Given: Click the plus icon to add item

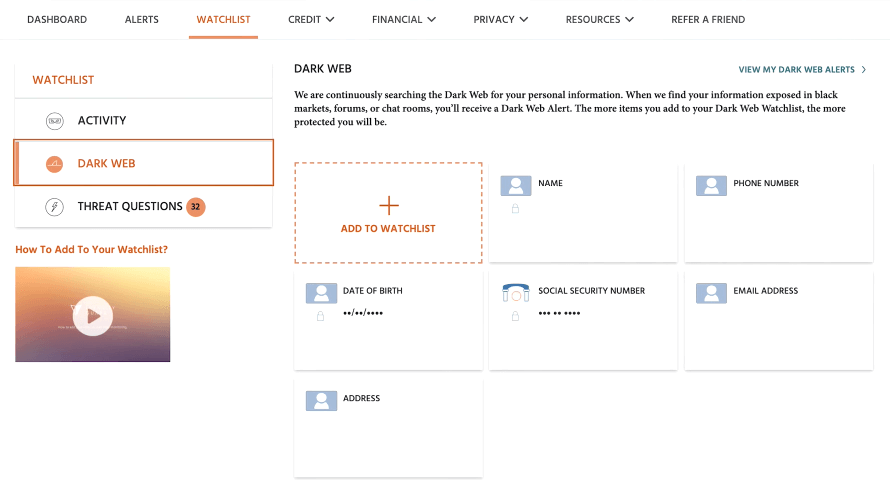Looking at the screenshot, I should [389, 205].
